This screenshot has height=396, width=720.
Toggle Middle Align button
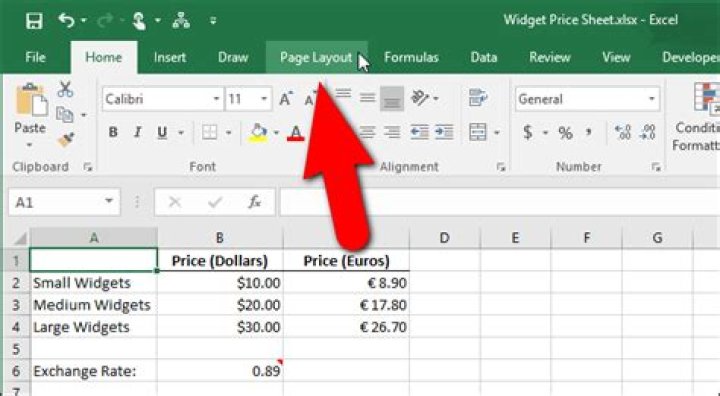[x=367, y=98]
